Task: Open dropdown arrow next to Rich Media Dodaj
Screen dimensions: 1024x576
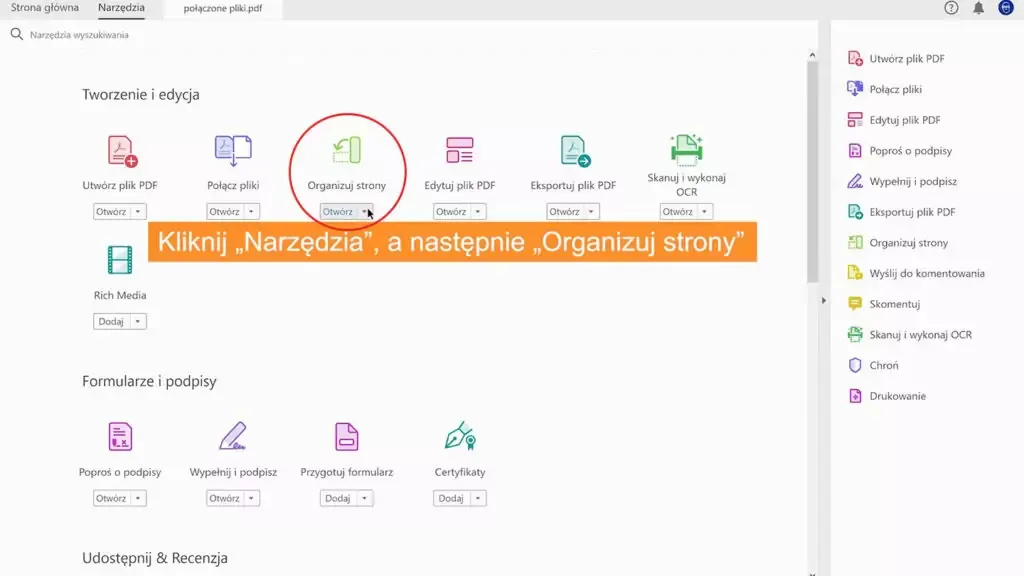Action: pyautogui.click(x=138, y=322)
